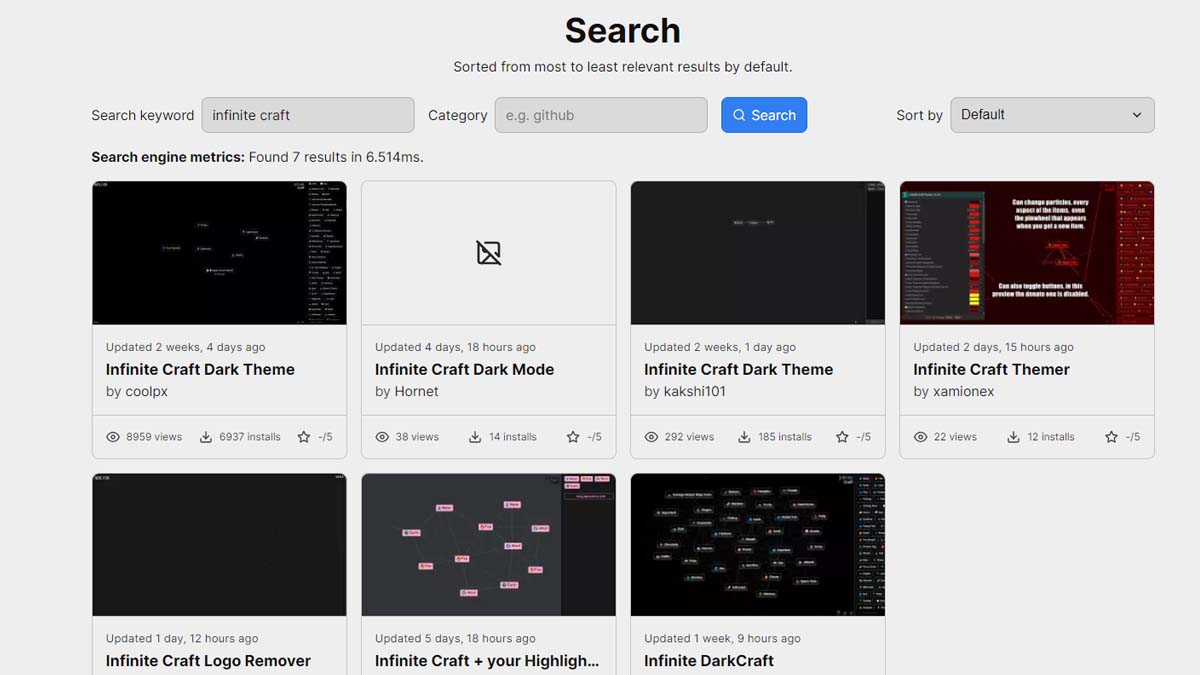Open Infinite Craft Logo Remover result
Viewport: 1200px width, 675px height.
tap(208, 661)
